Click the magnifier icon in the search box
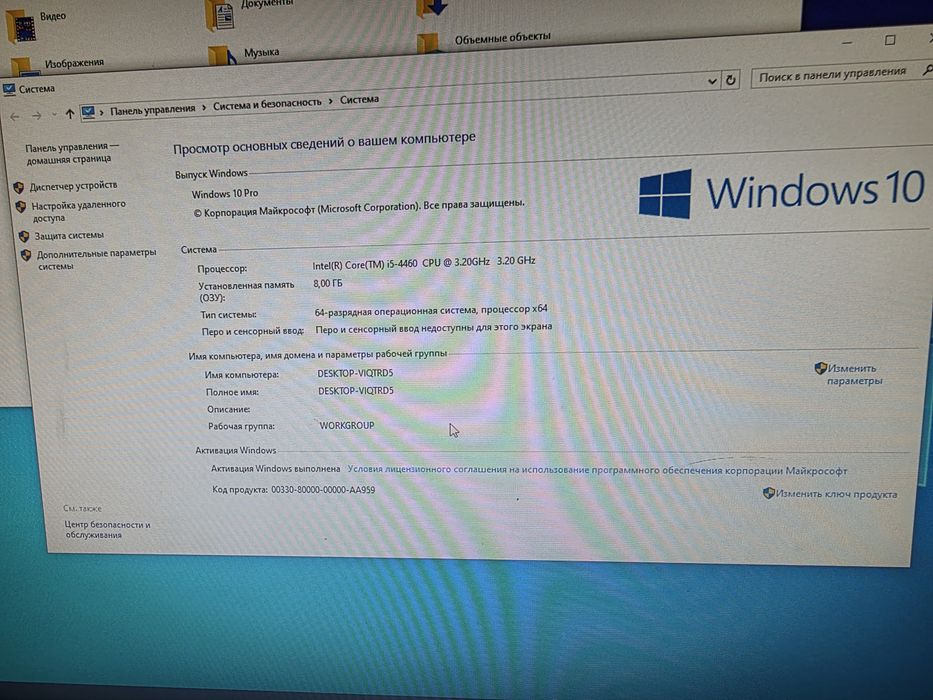 928,70
